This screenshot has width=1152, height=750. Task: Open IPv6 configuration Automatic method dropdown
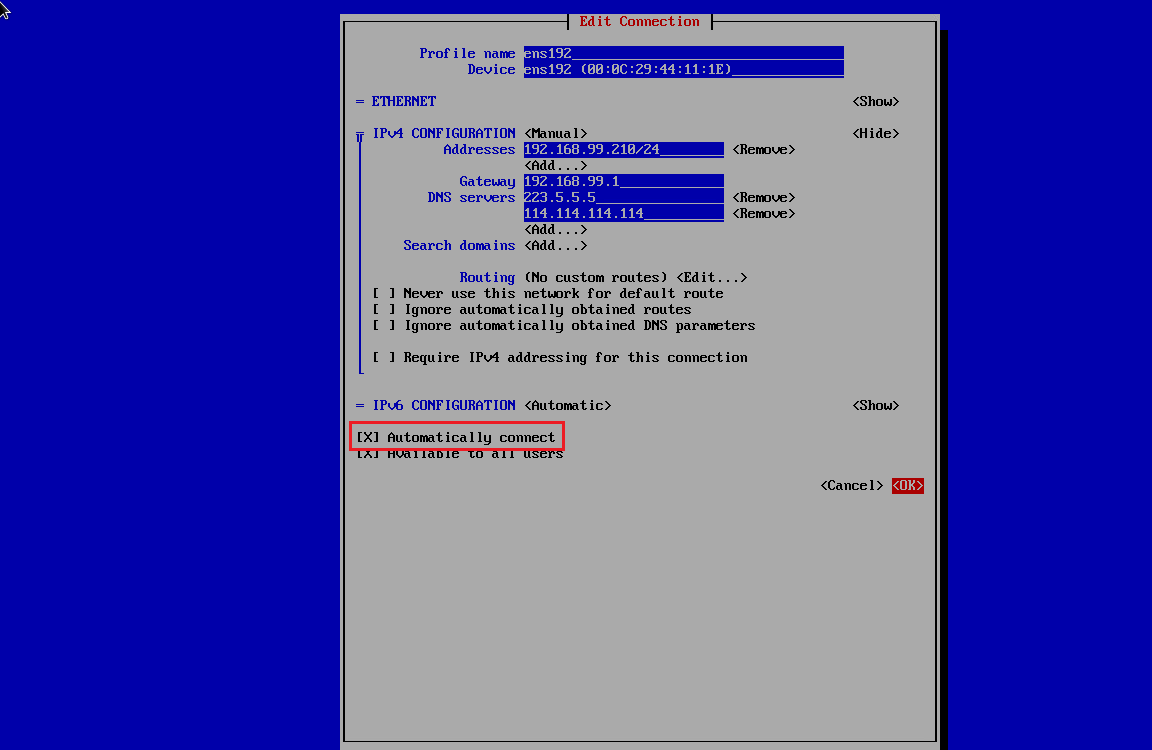[567, 405]
